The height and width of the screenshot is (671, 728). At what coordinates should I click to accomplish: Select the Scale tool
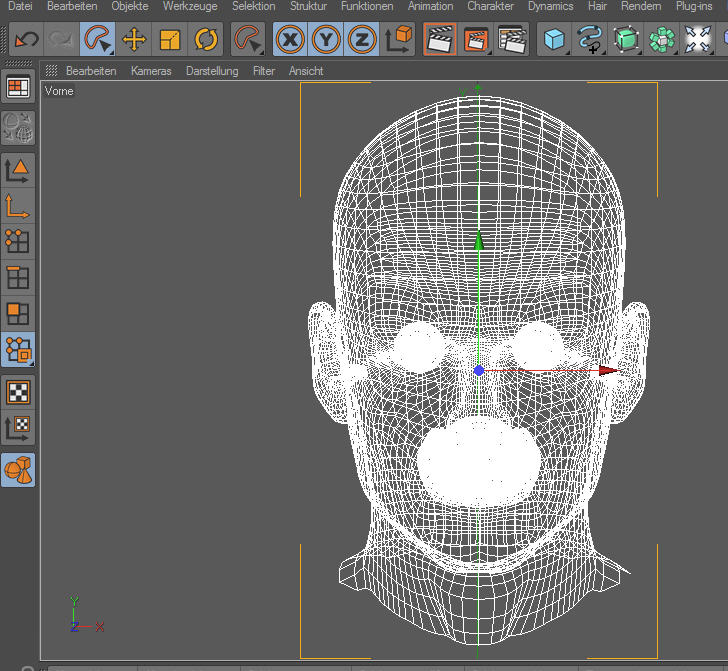click(170, 40)
